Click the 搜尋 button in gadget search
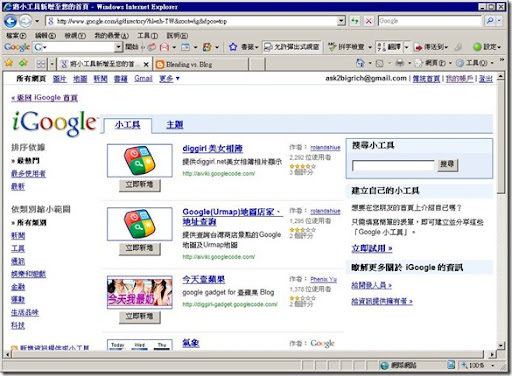This screenshot has width=512, height=376. click(448, 164)
